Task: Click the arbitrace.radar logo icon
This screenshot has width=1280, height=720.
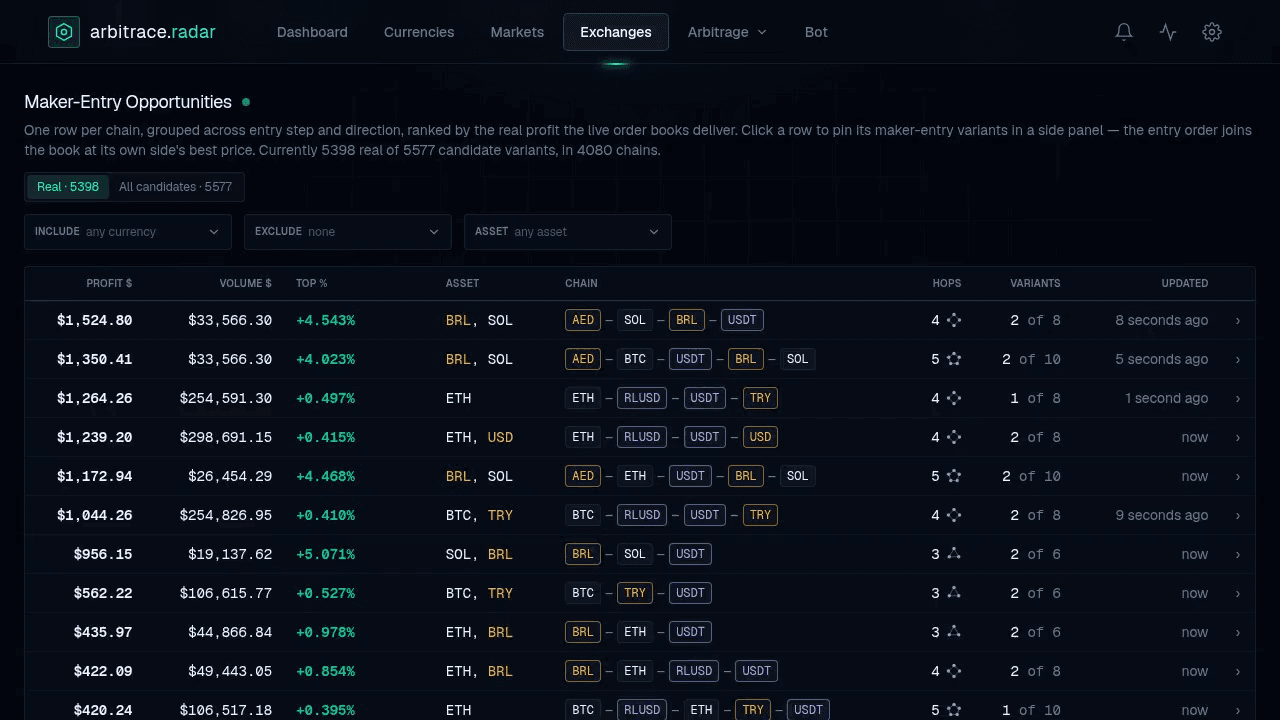Action: [64, 32]
